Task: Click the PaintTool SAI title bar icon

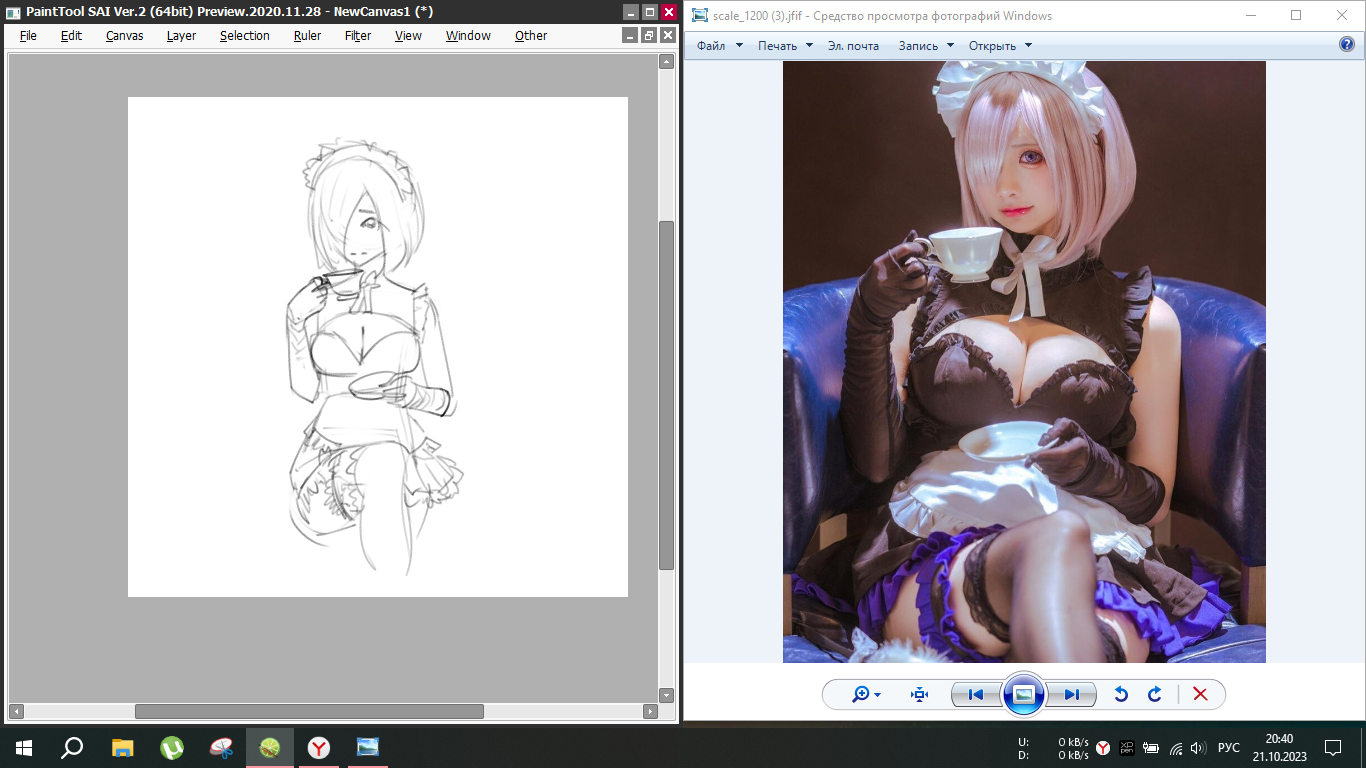Action: coord(14,12)
